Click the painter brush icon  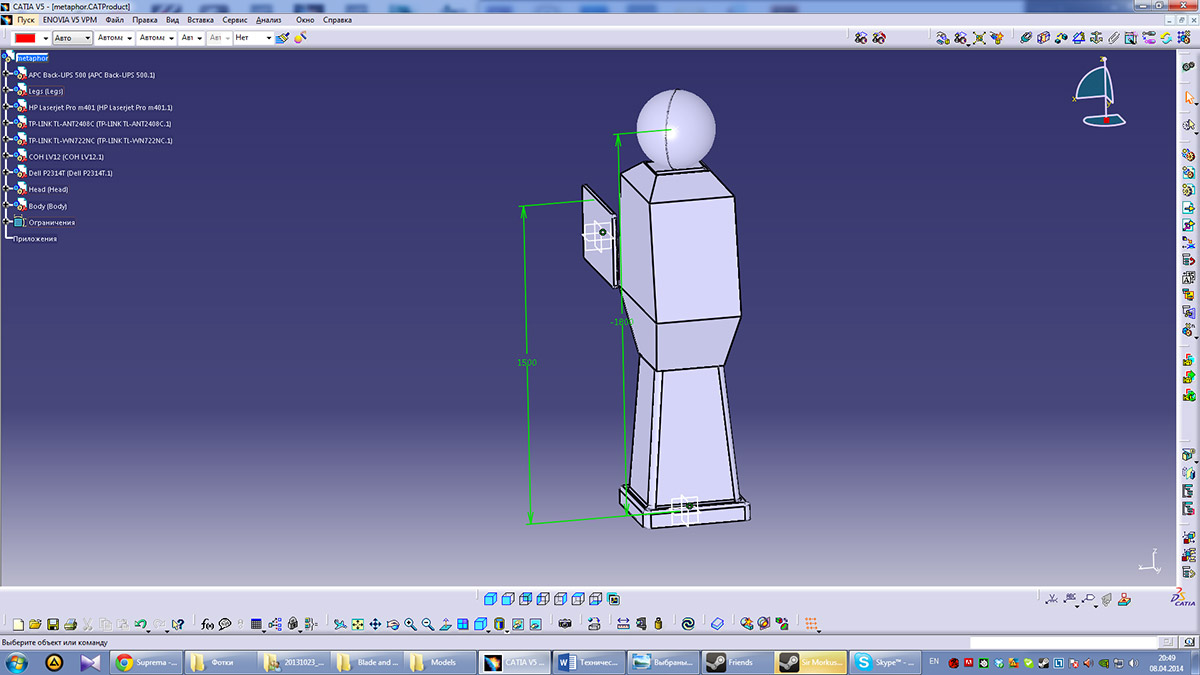click(x=283, y=38)
